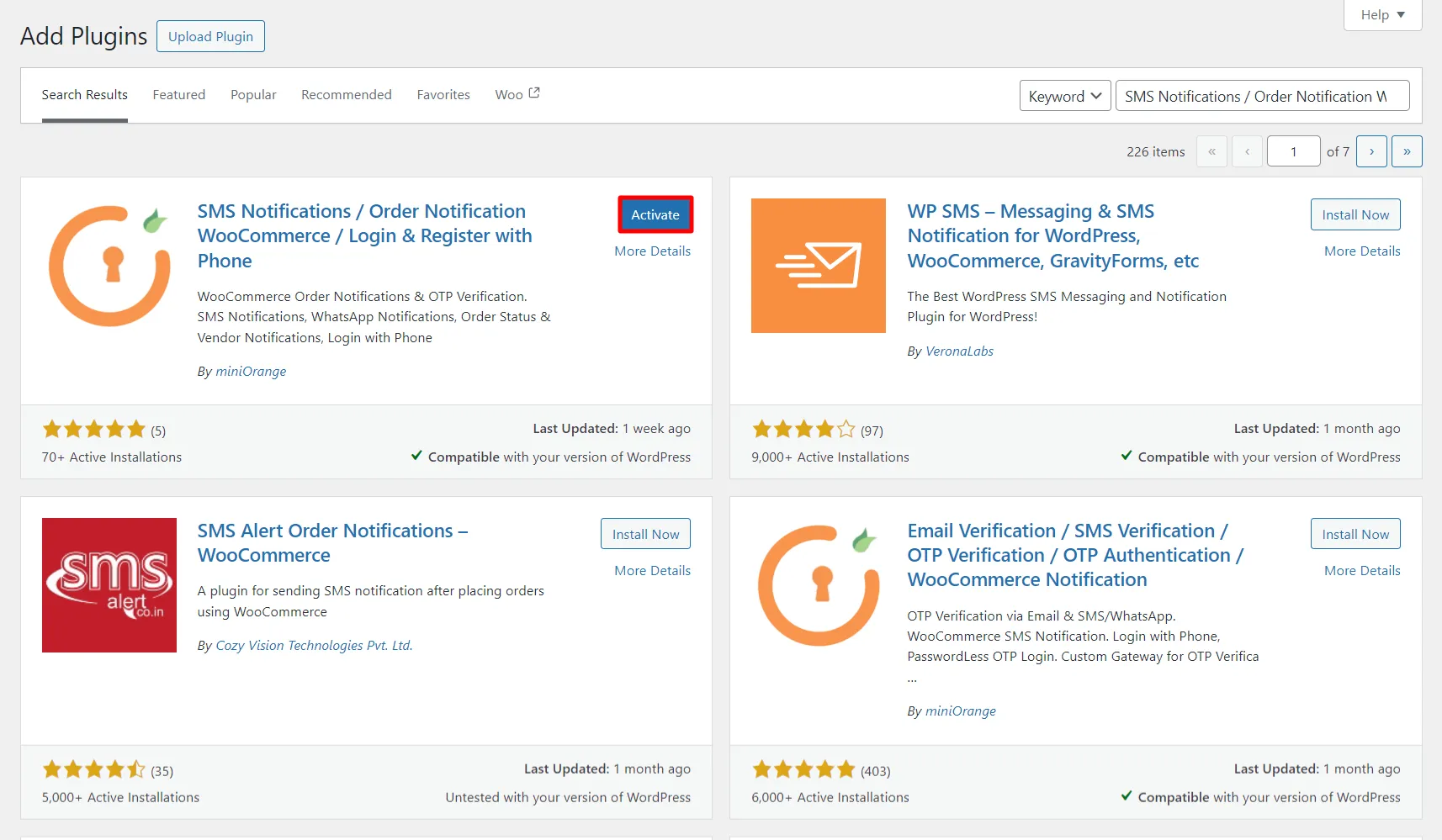This screenshot has width=1442, height=840.
Task: Click the current page number field
Action: [x=1293, y=151]
